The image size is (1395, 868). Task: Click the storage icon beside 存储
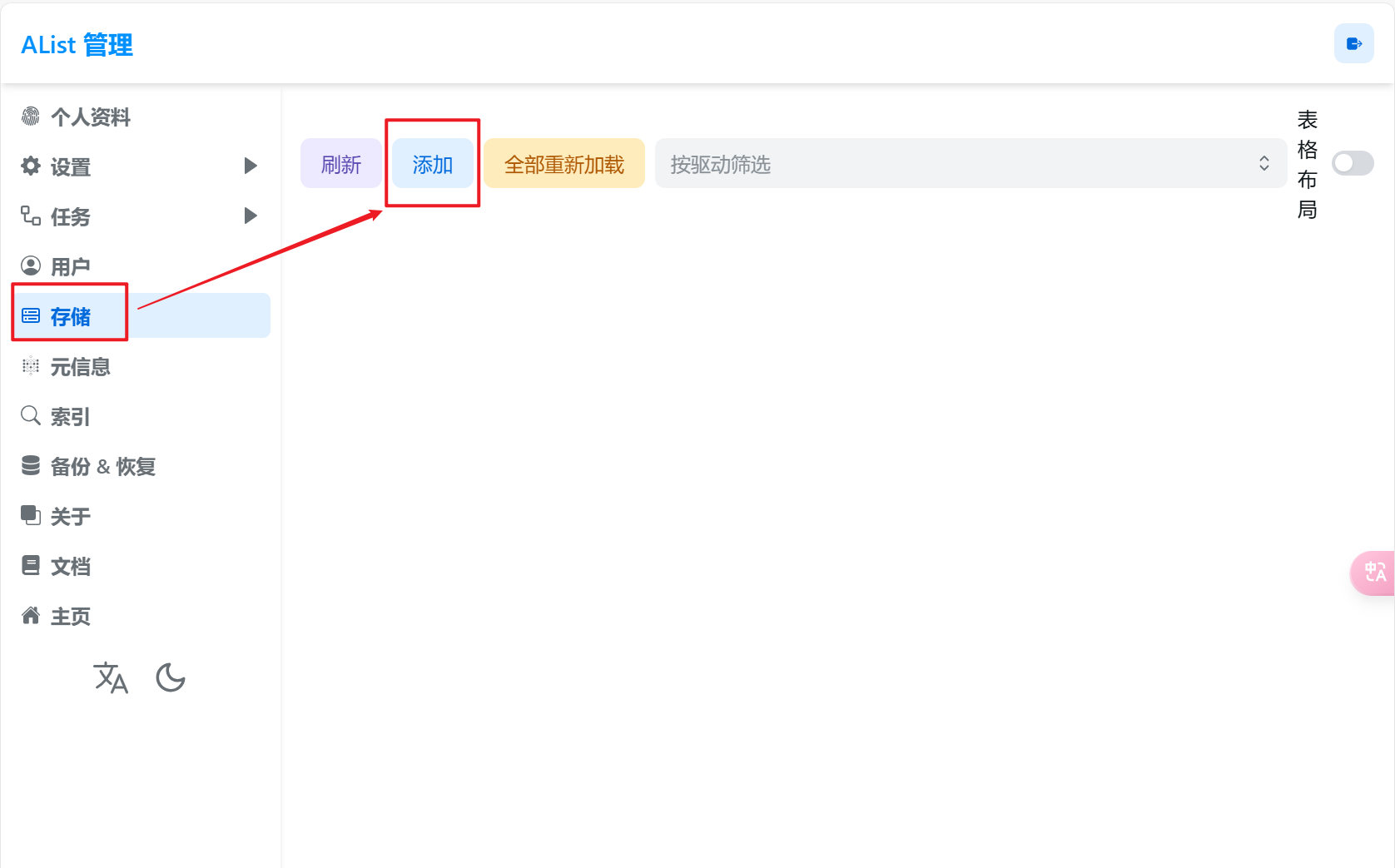[31, 316]
